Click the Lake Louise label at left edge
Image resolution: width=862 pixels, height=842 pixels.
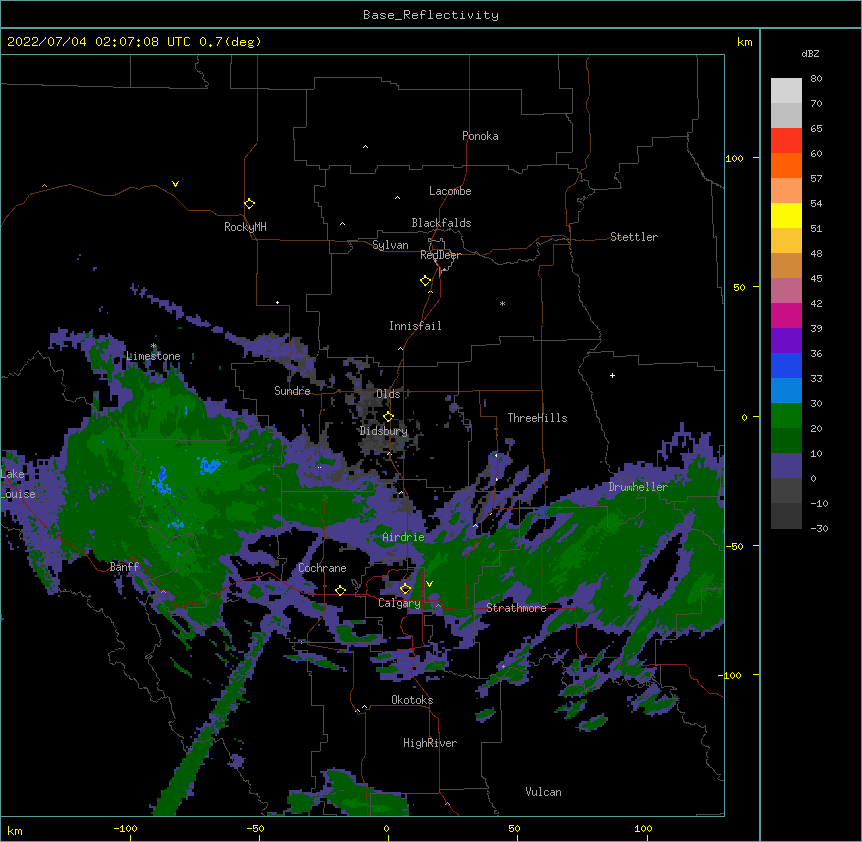pyautogui.click(x=18, y=484)
